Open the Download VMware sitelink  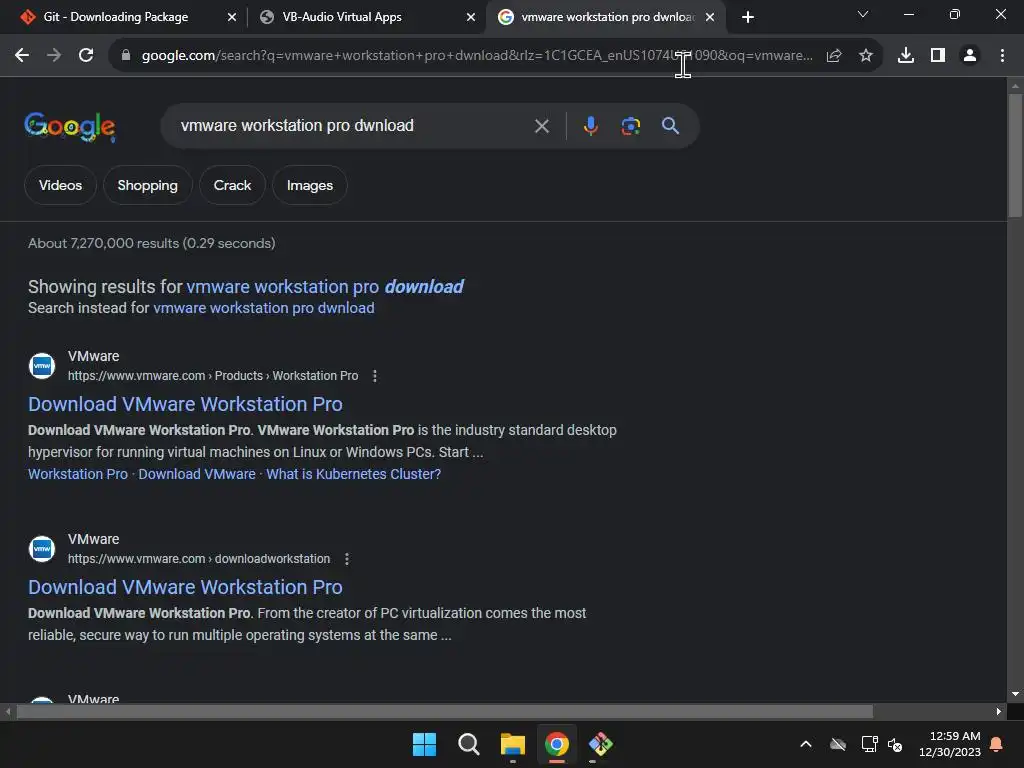pyautogui.click(x=197, y=474)
